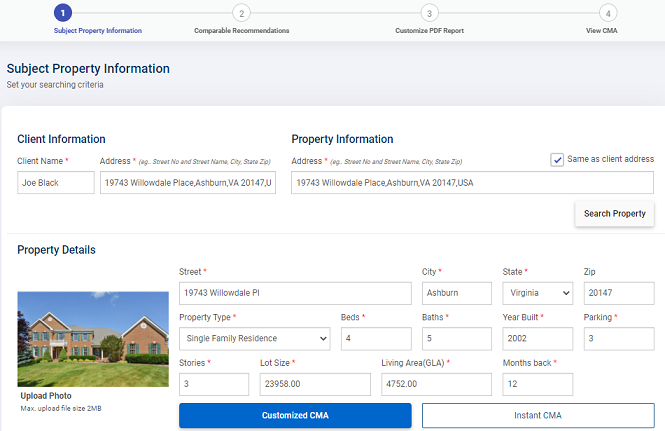The width and height of the screenshot is (665, 431).
Task: Focus the Living Area(GLA) field 4752.00
Action: [436, 384]
